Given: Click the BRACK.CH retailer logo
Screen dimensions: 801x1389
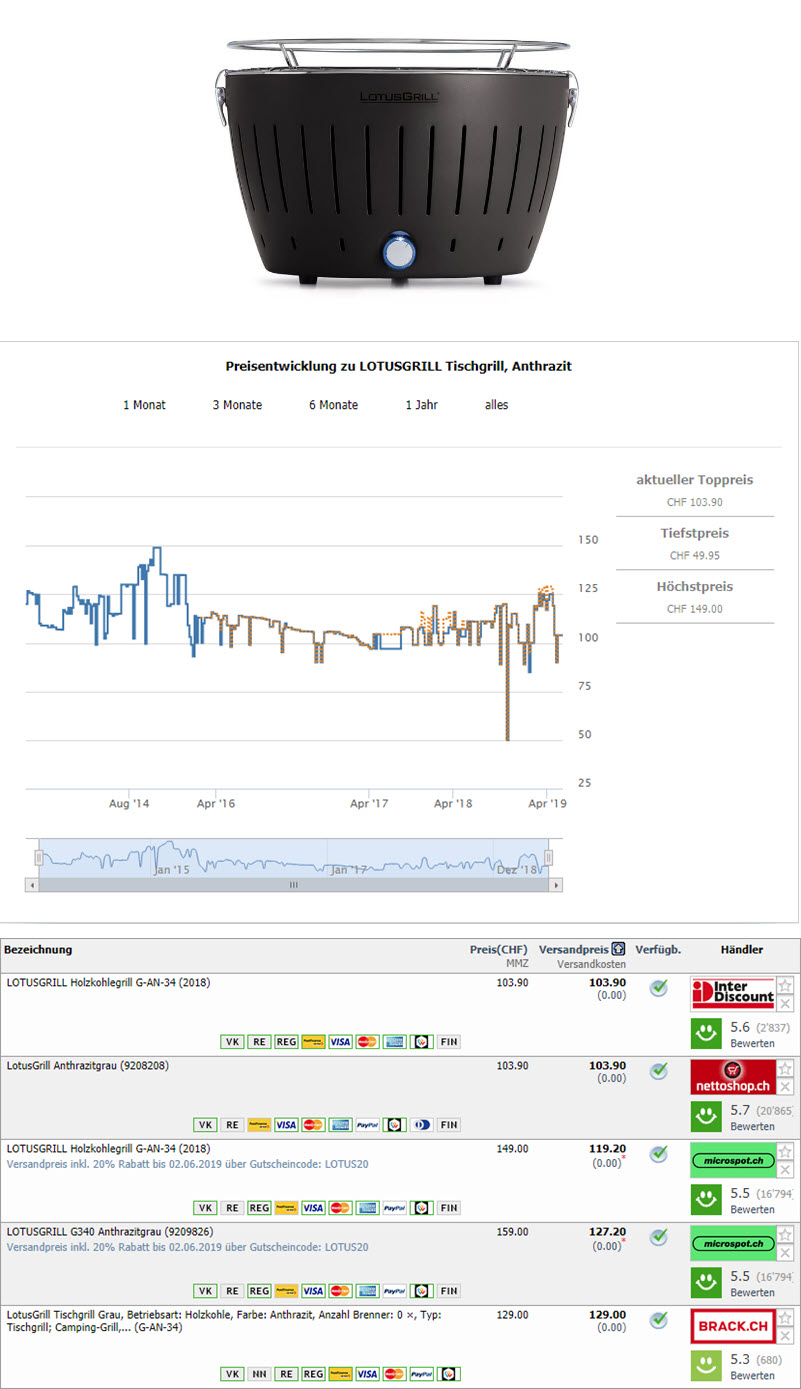Looking at the screenshot, I should coord(733,1326).
